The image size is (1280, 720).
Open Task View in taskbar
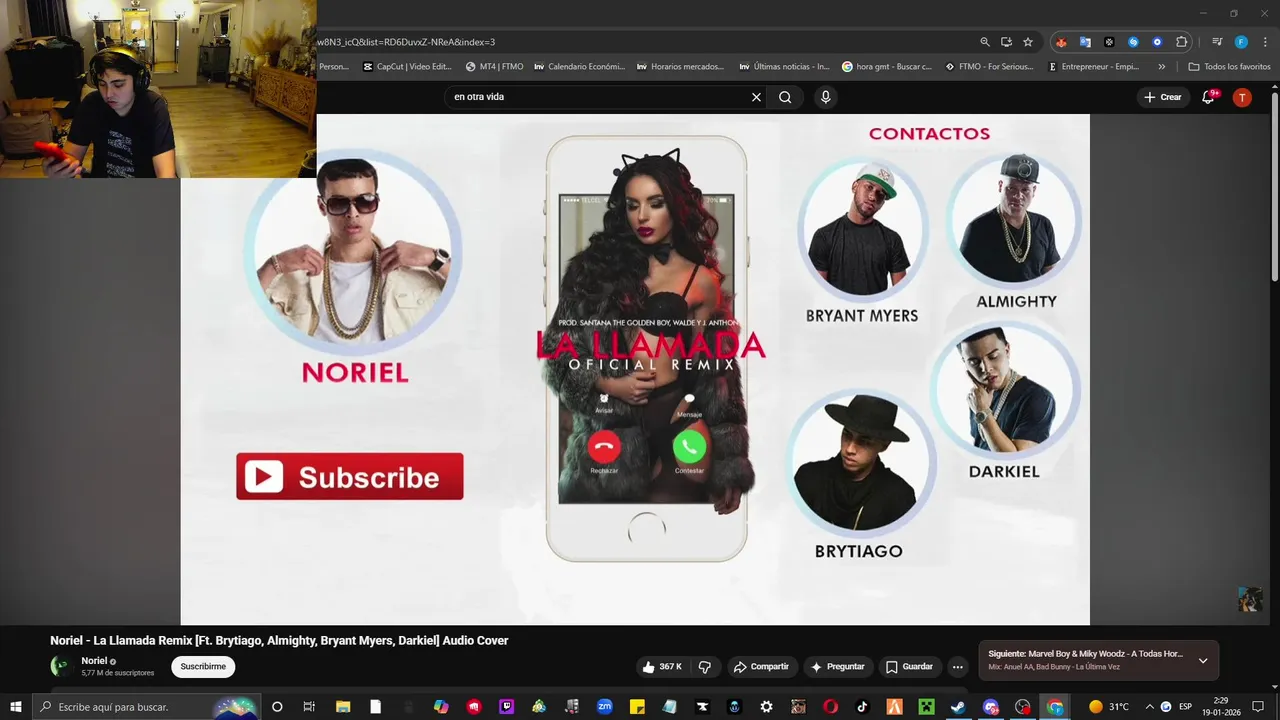[x=309, y=707]
